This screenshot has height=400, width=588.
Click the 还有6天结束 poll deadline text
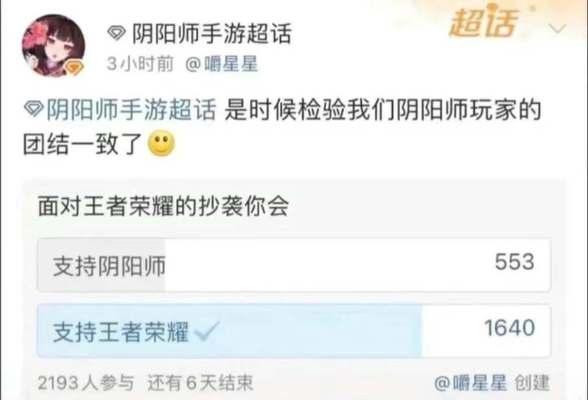200,383
